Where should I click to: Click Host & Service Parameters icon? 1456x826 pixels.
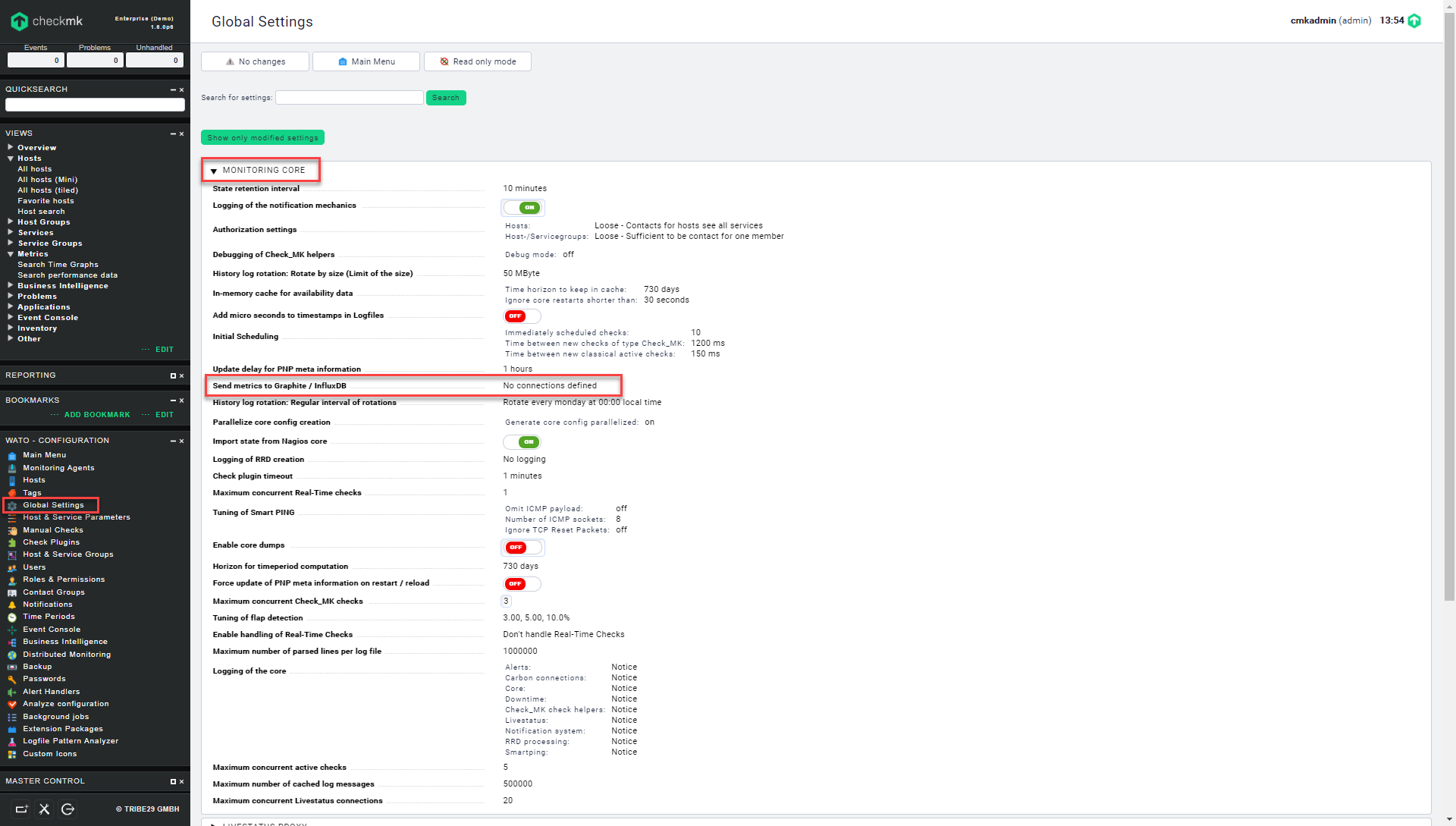(x=12, y=518)
